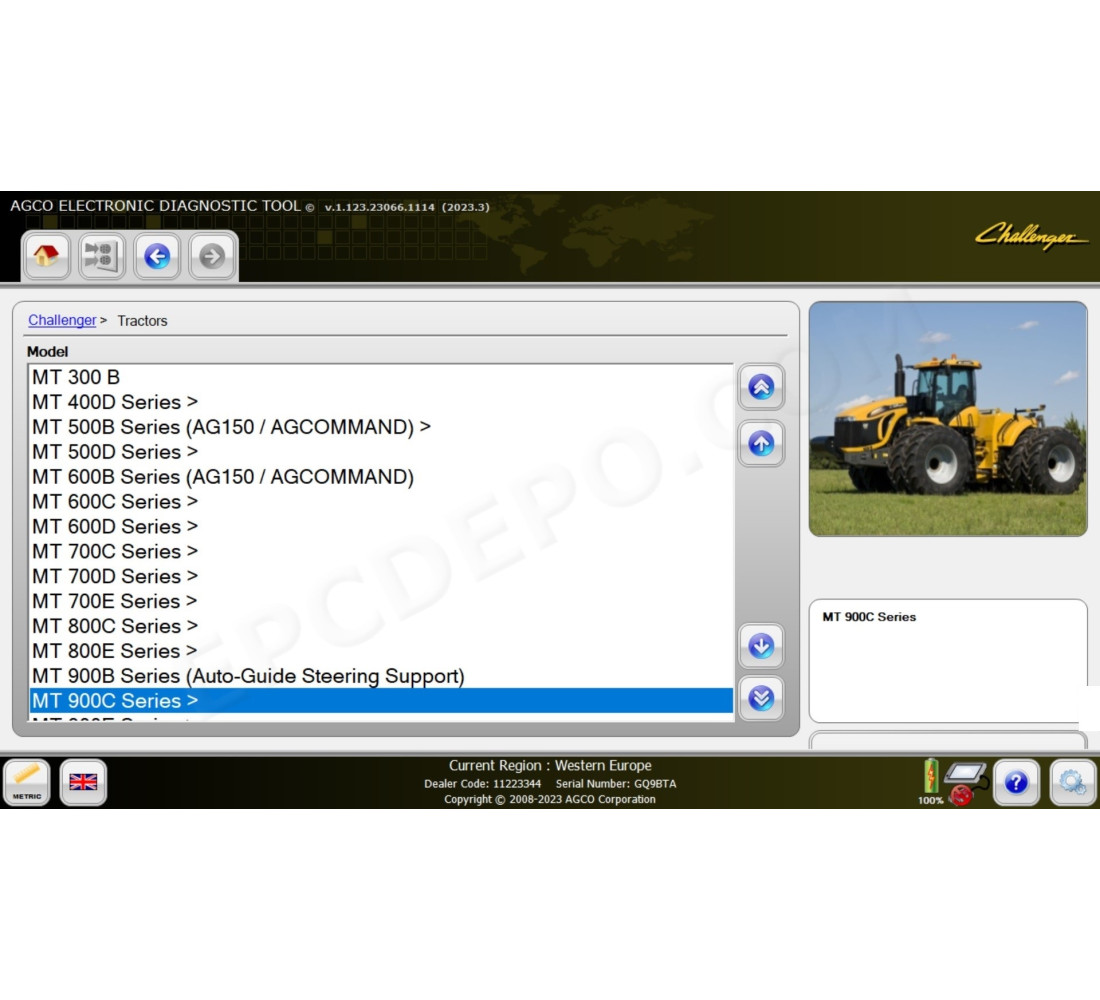
Task: Open the highlighted MT 900C Series
Action: click(x=382, y=700)
